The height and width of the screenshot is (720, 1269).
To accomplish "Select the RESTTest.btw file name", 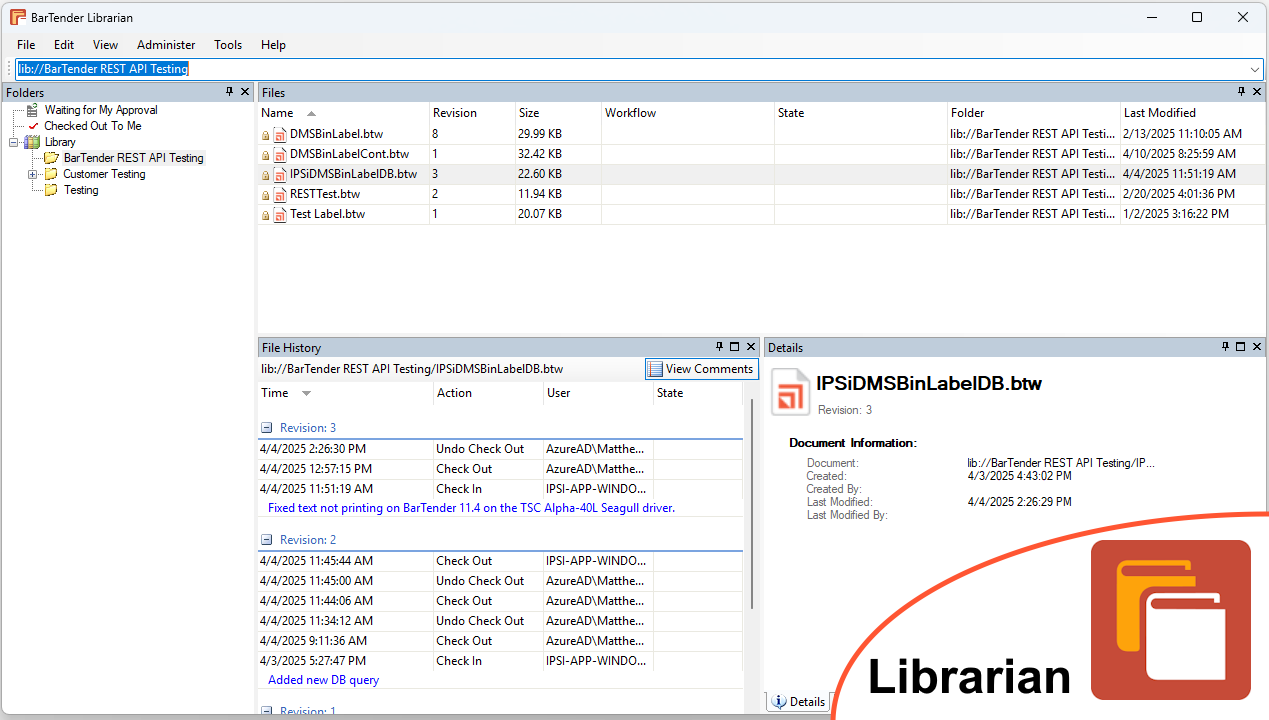I will coord(325,194).
